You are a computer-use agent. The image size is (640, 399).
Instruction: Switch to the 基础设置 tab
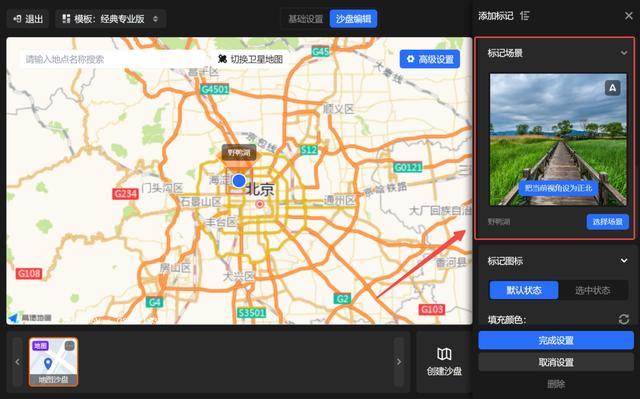[305, 19]
